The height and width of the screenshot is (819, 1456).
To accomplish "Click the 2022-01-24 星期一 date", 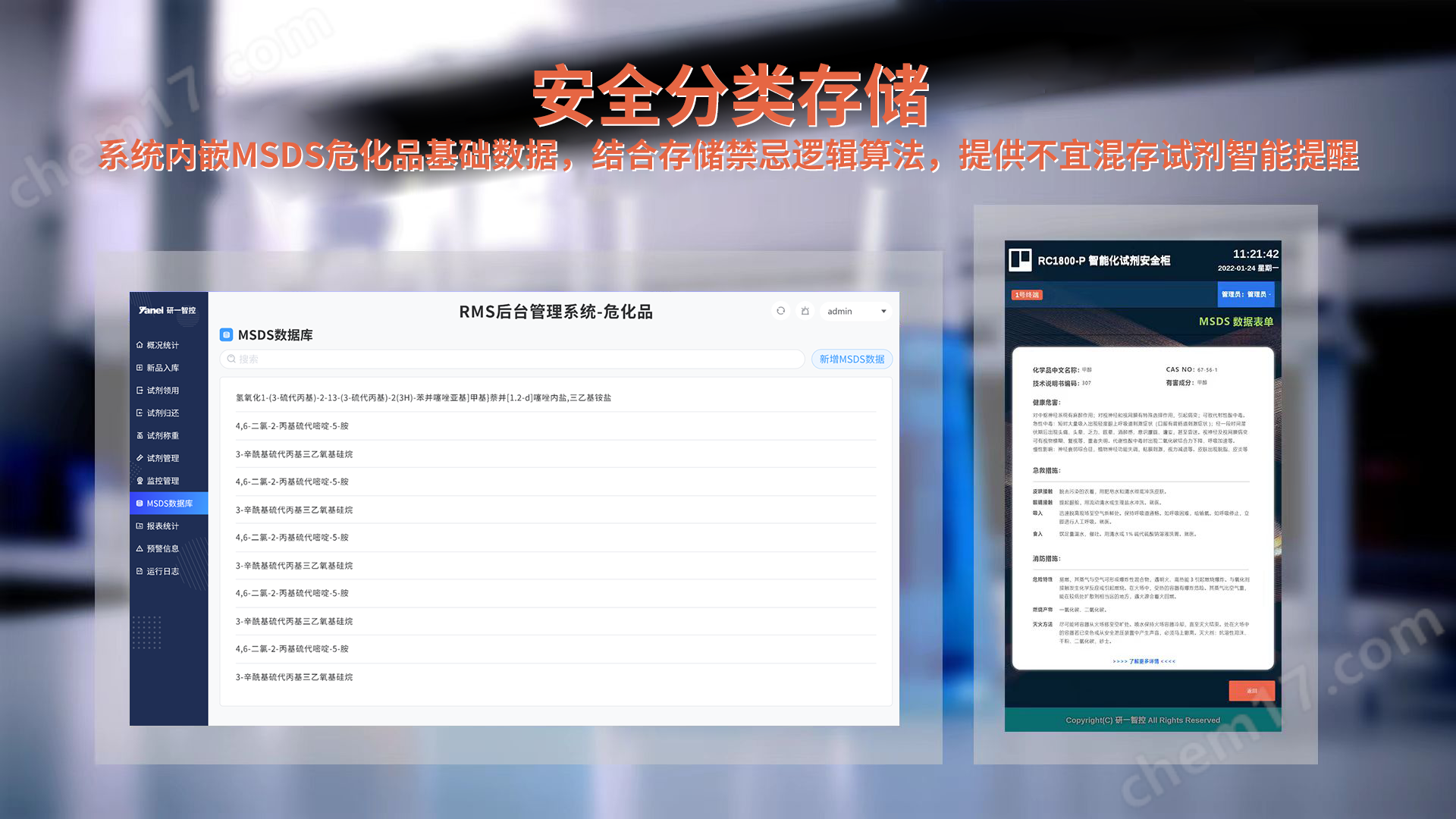I will click(x=1247, y=268).
